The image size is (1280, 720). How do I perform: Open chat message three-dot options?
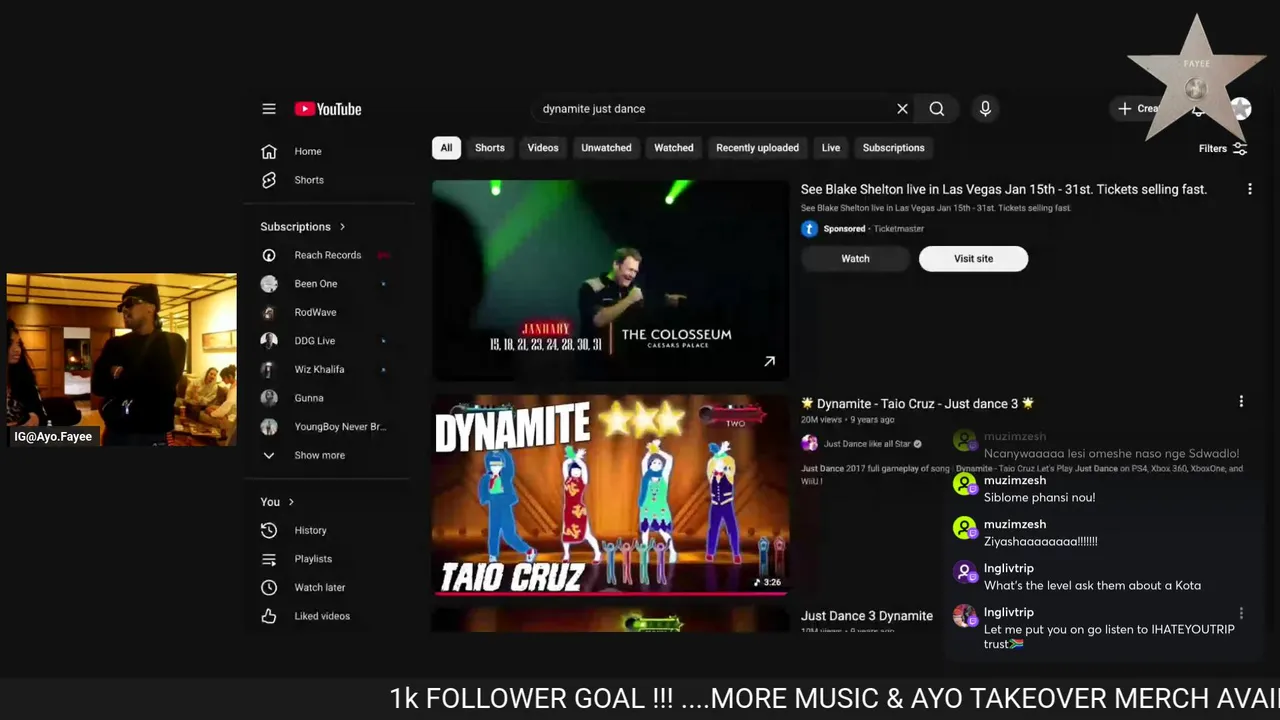coord(1241,613)
